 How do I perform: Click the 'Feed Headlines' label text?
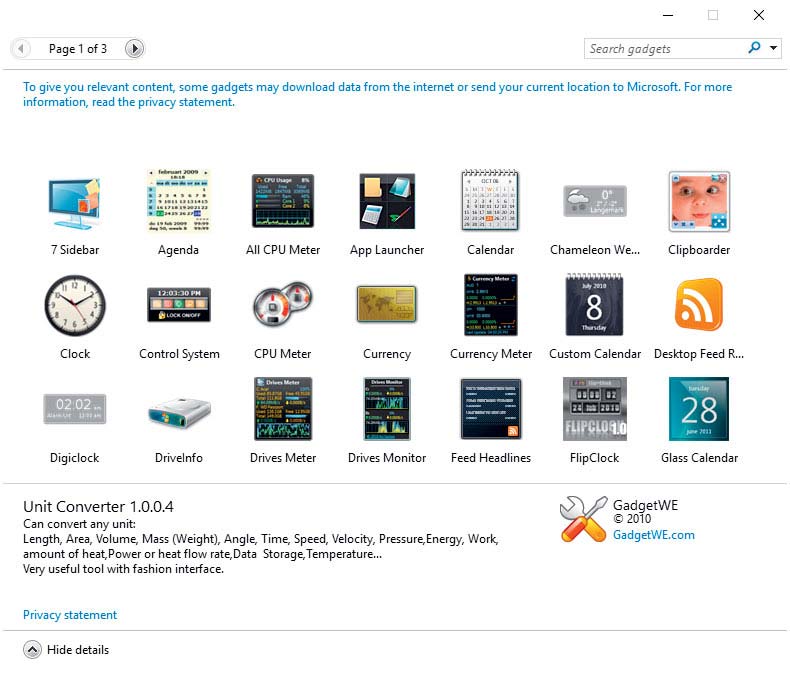[491, 458]
